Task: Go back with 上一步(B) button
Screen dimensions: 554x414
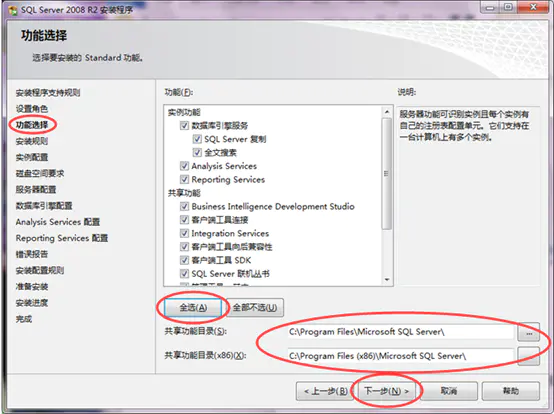Action: (325, 391)
